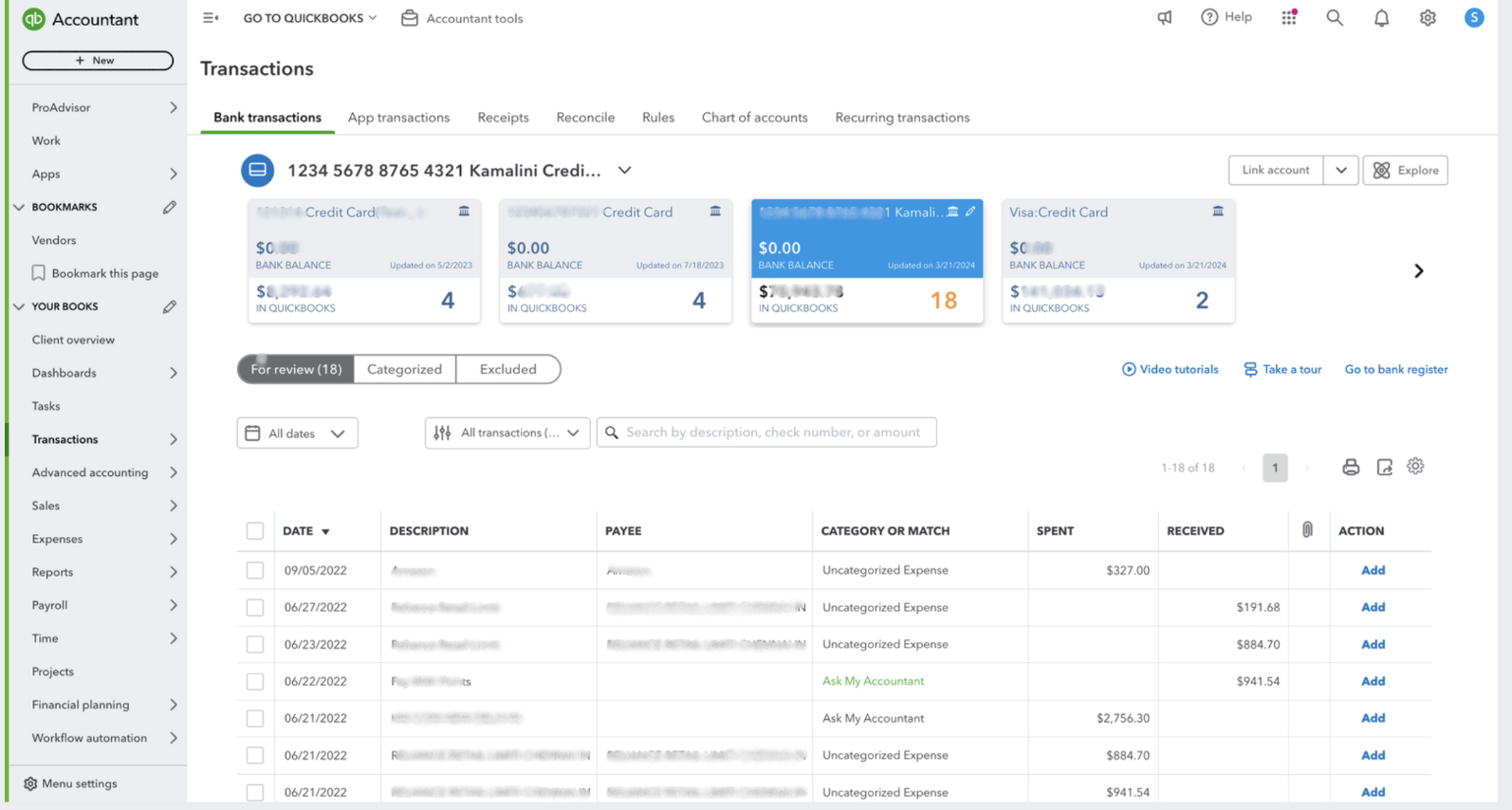Edit Bookmarks with the pencil icon
1512x810 pixels.
(x=169, y=207)
